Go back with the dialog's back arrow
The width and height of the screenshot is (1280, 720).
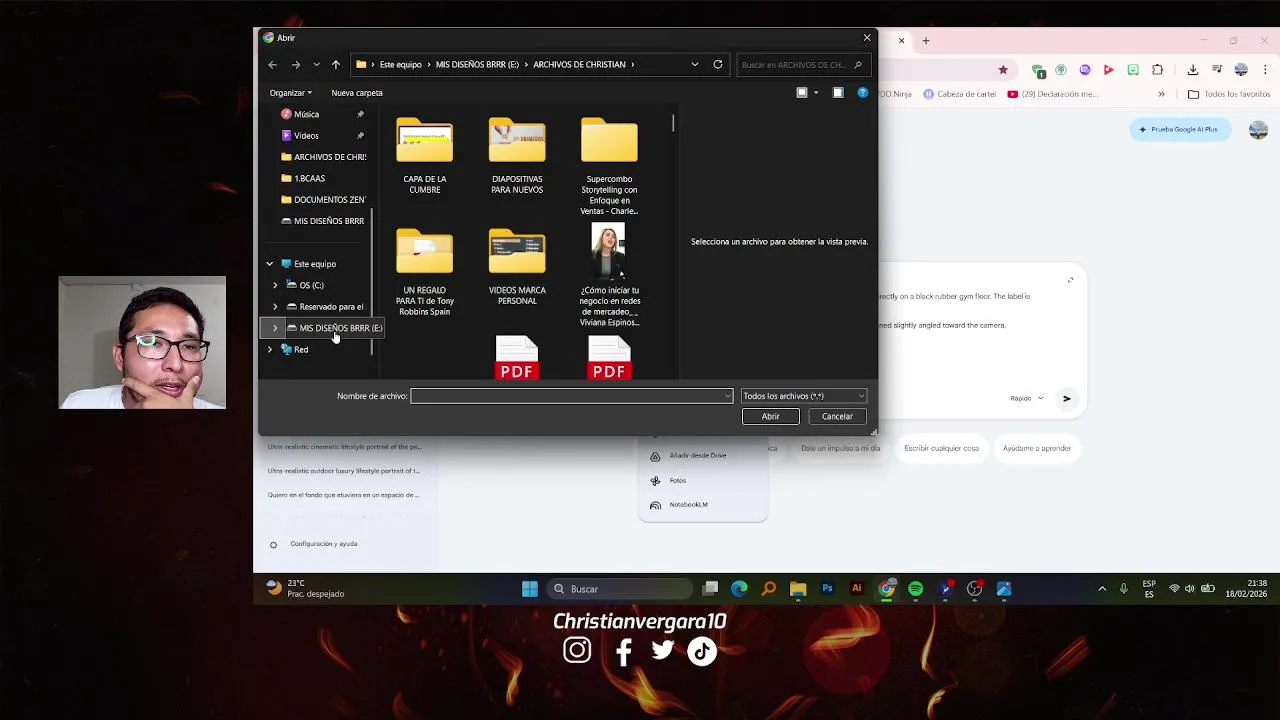[x=272, y=64]
